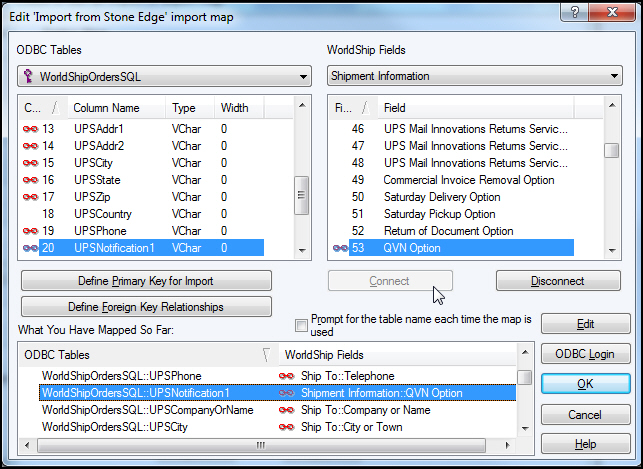
Task: Click the link icon beside field 53 QVN Option
Action: [x=340, y=248]
